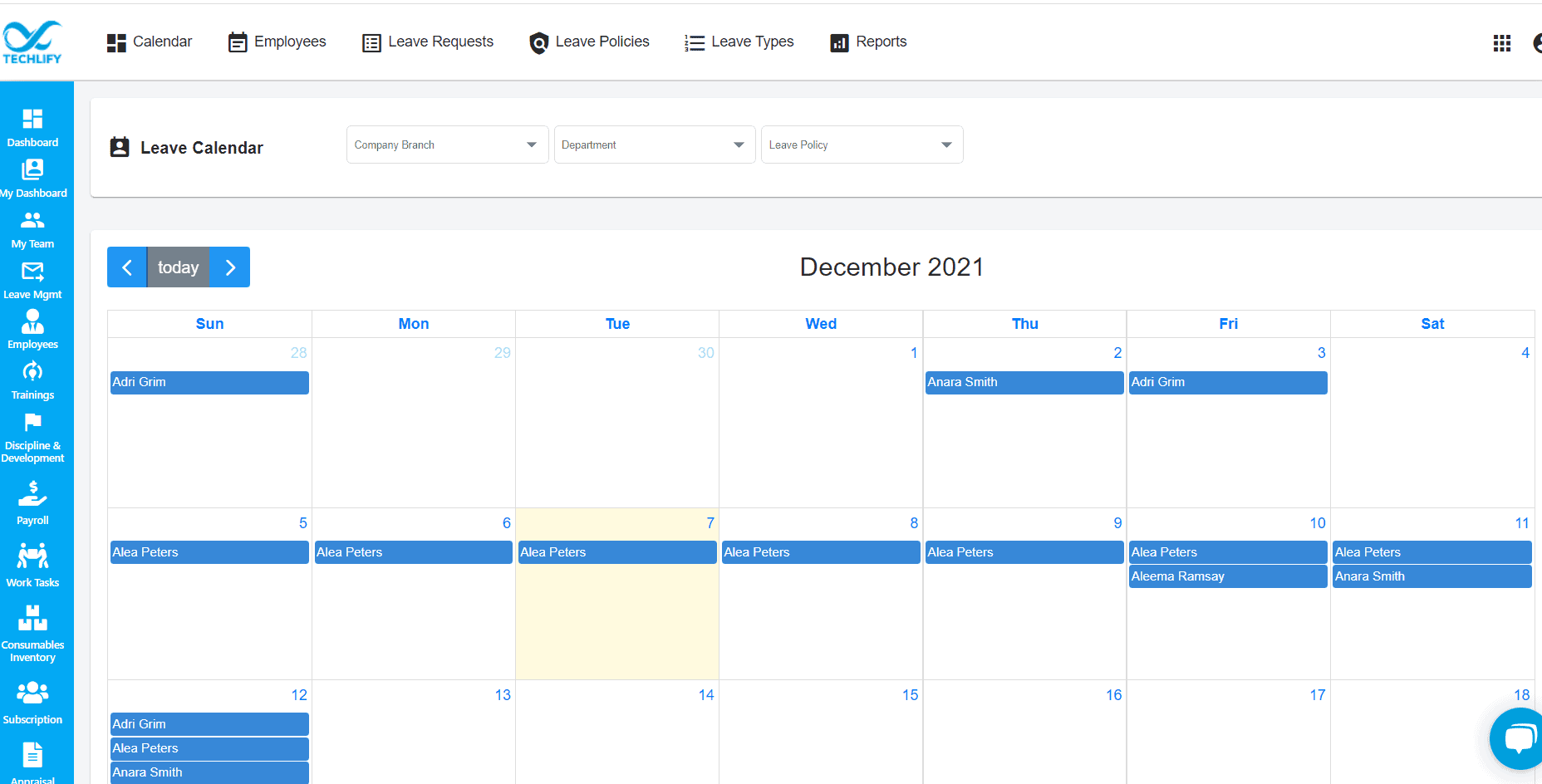Open Dashboard from the sidebar
Image resolution: width=1542 pixels, height=784 pixels.
click(x=32, y=128)
